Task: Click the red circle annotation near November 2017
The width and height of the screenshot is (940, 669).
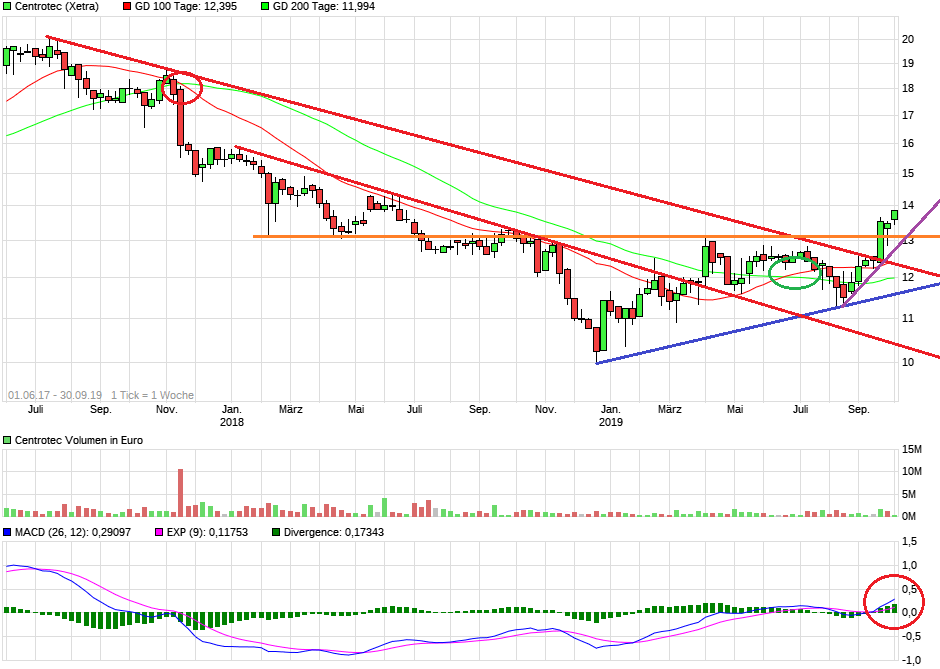Action: 181,88
